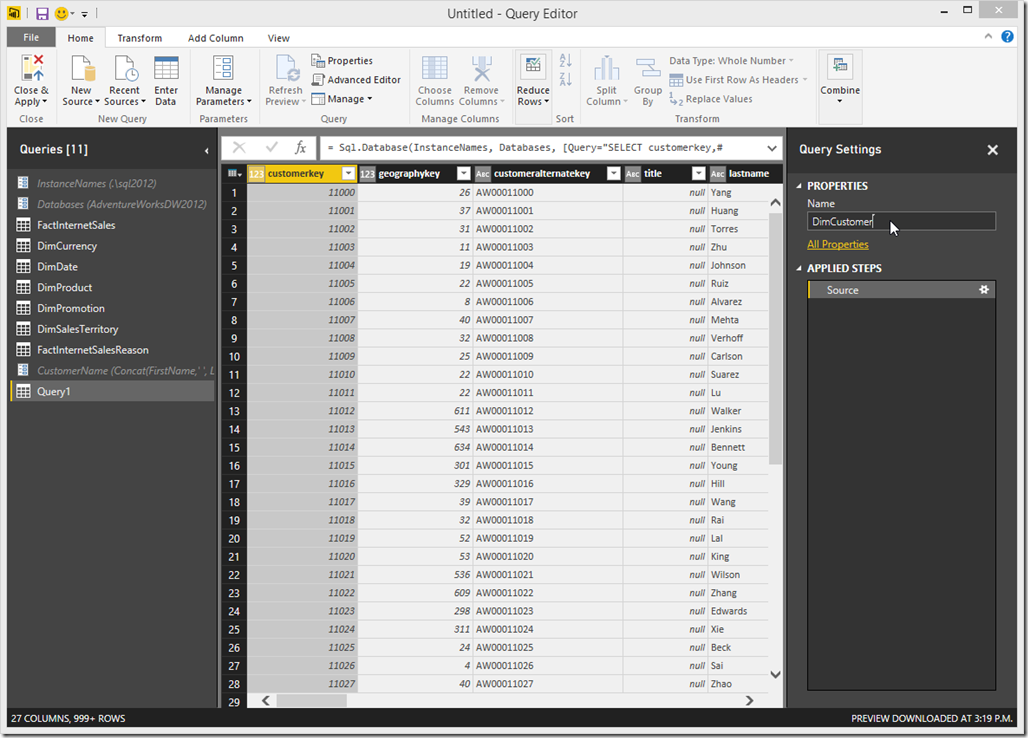1028x738 pixels.
Task: Open the Advanced Editor
Action: click(x=356, y=79)
